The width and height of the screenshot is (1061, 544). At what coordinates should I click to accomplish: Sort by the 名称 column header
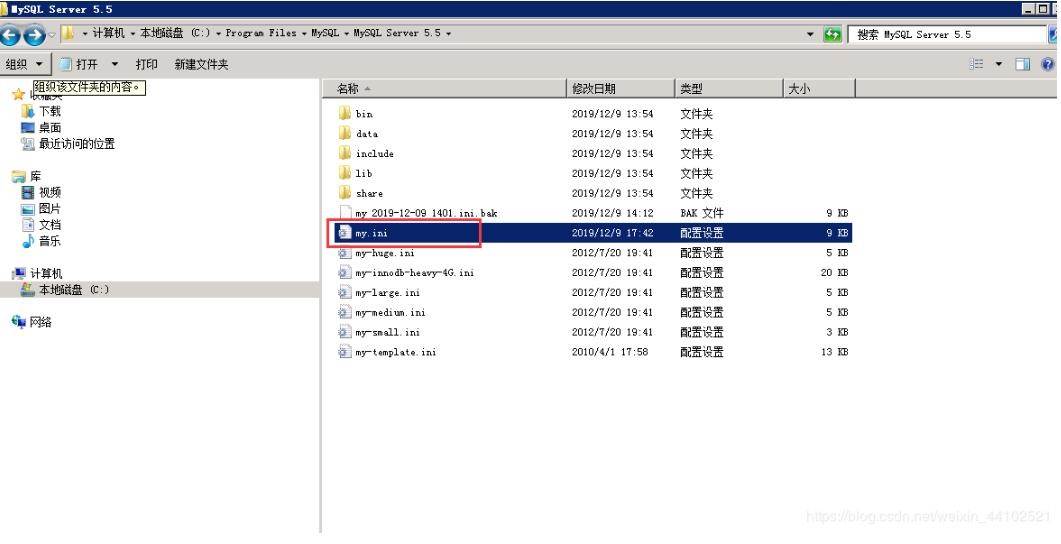(x=444, y=89)
